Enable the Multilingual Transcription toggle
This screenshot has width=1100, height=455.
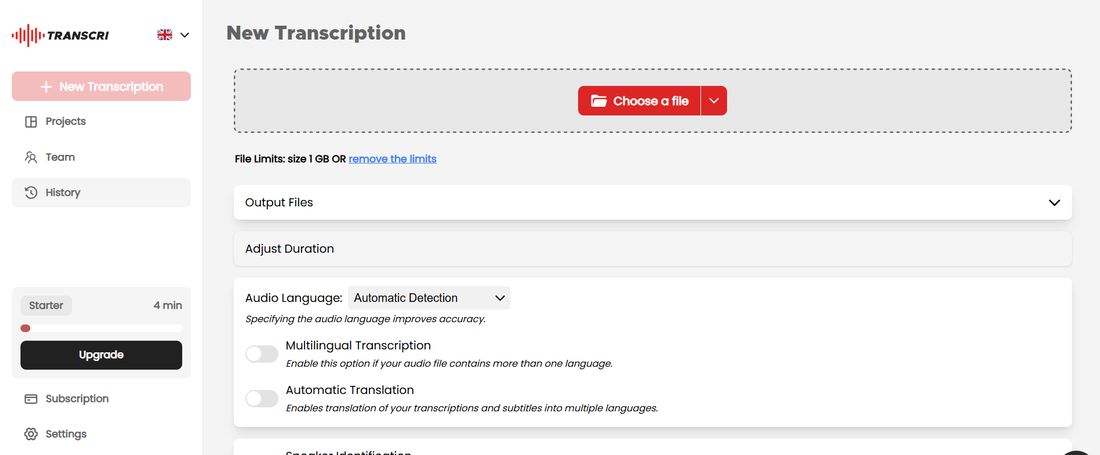[x=261, y=354]
